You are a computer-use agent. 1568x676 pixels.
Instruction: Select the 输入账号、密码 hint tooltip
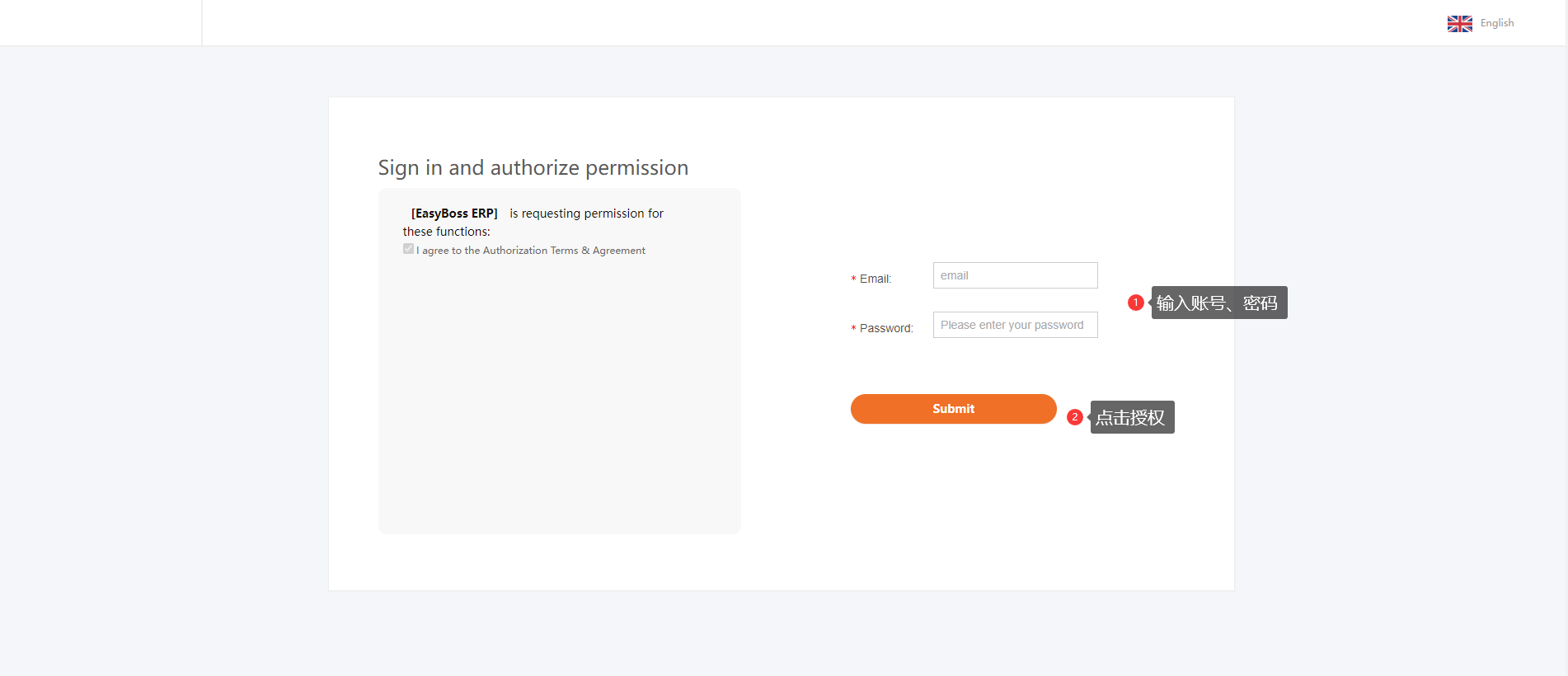pos(1218,303)
